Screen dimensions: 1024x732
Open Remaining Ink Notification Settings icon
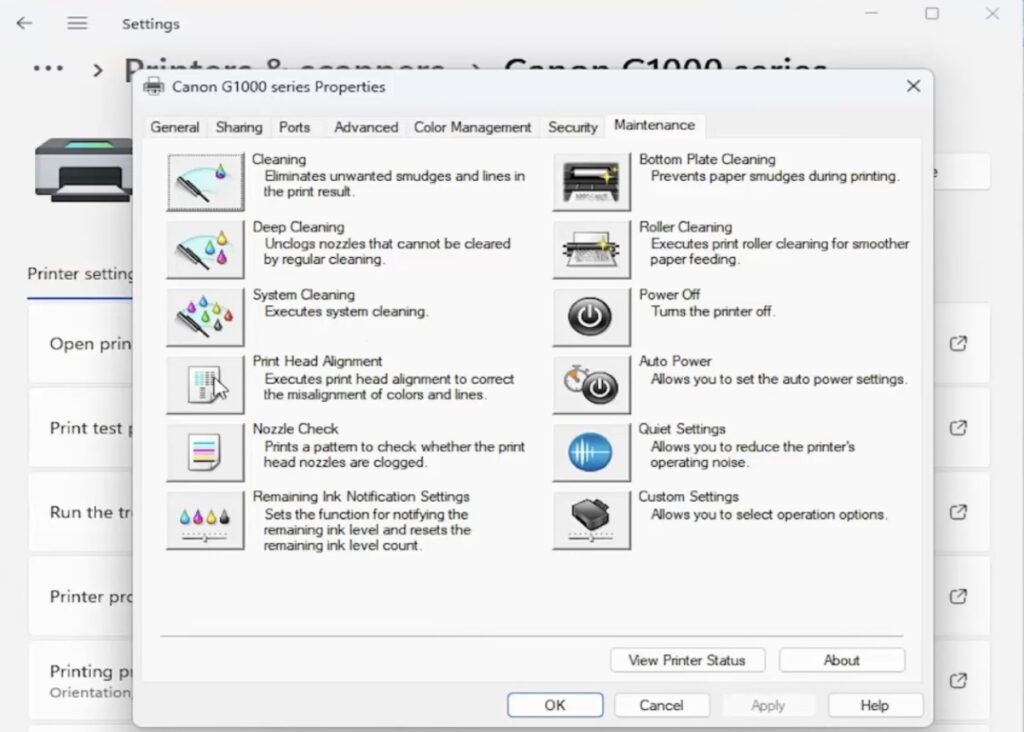click(205, 520)
